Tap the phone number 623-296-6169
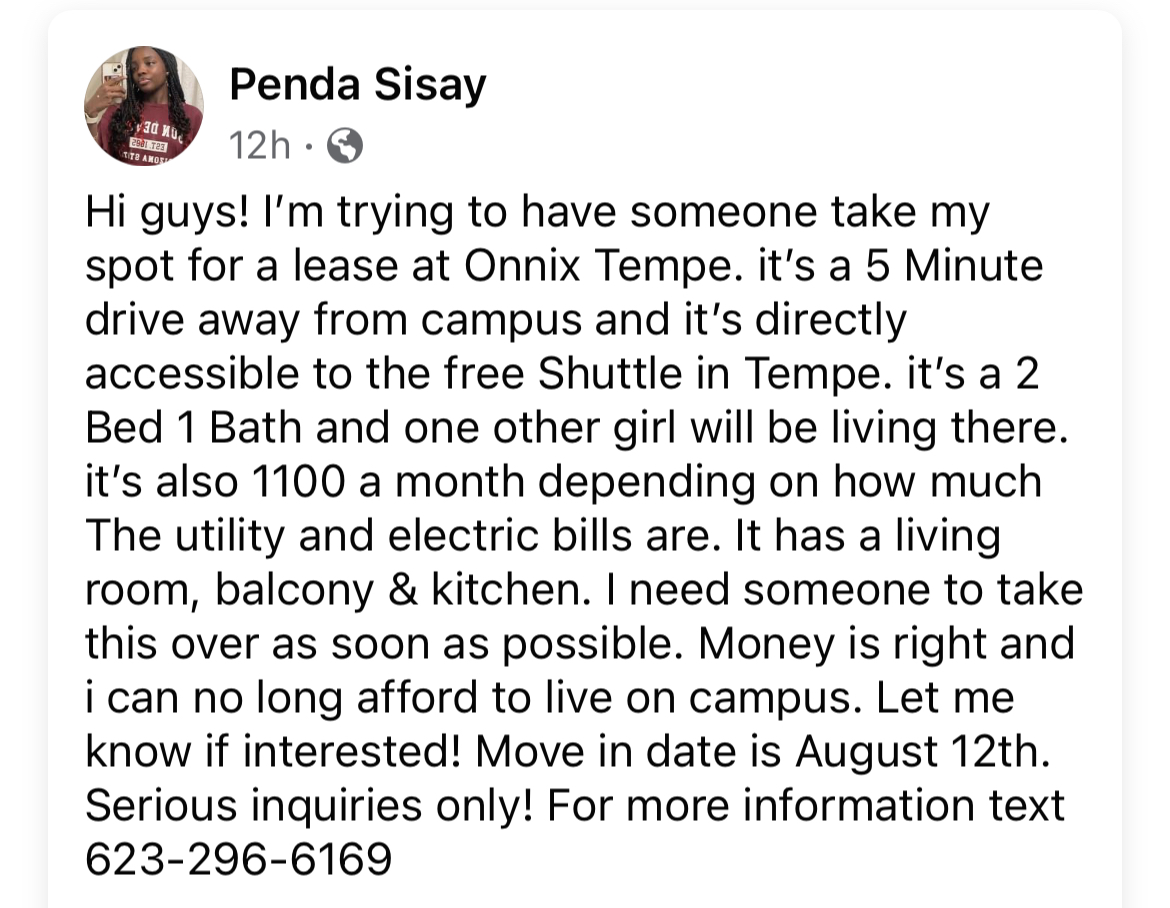Screen dimensions: 1170x908 [238, 859]
